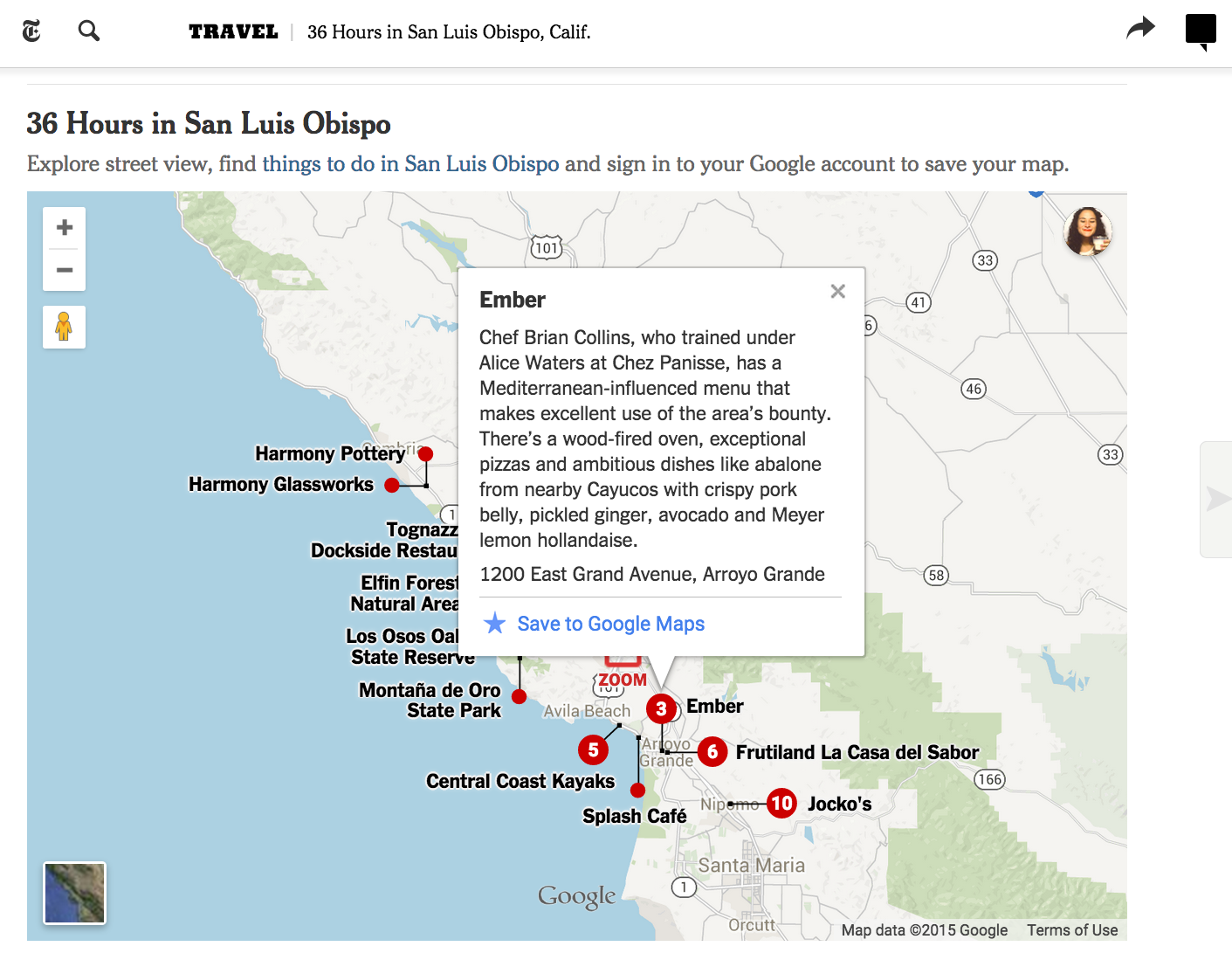The image size is (1232, 960).
Task: Click the Harmony Glassworks red dot marker
Action: click(x=392, y=485)
